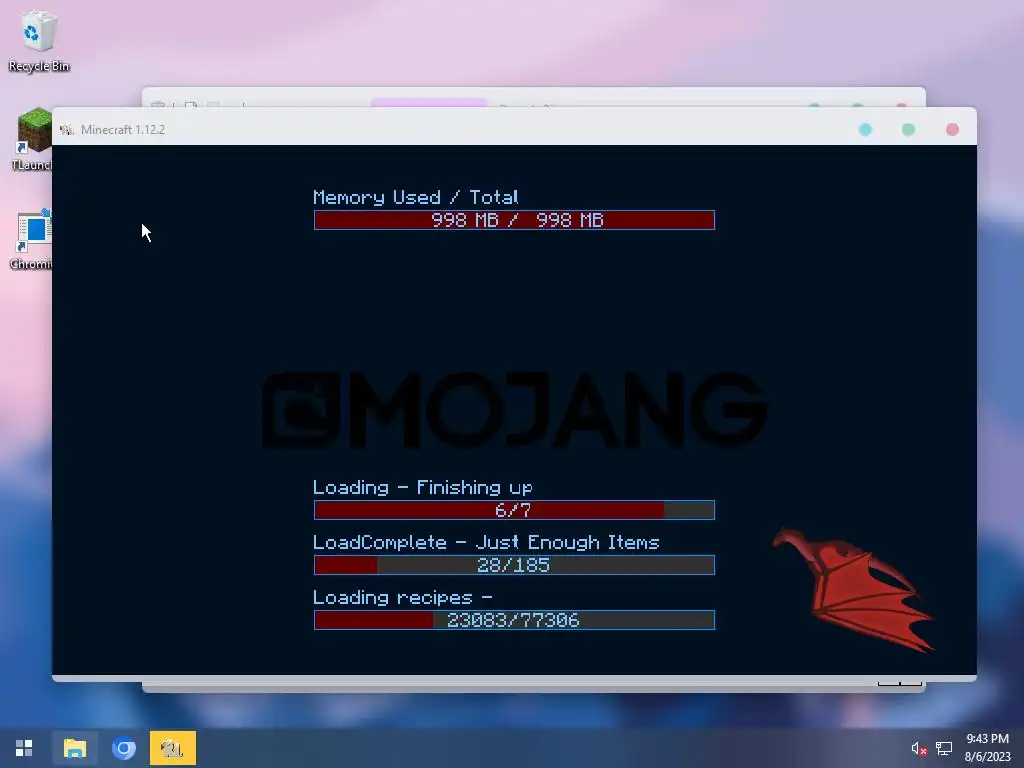Click the 'Memory Used / Total' label

click(415, 197)
